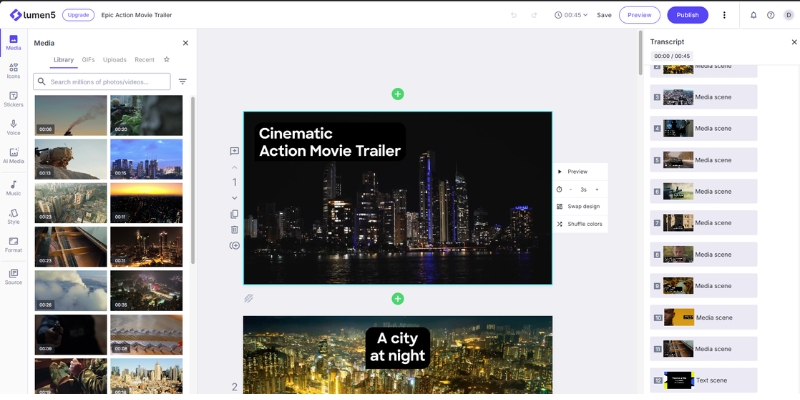
Task: Select the A city at night text
Action: [x=397, y=347]
